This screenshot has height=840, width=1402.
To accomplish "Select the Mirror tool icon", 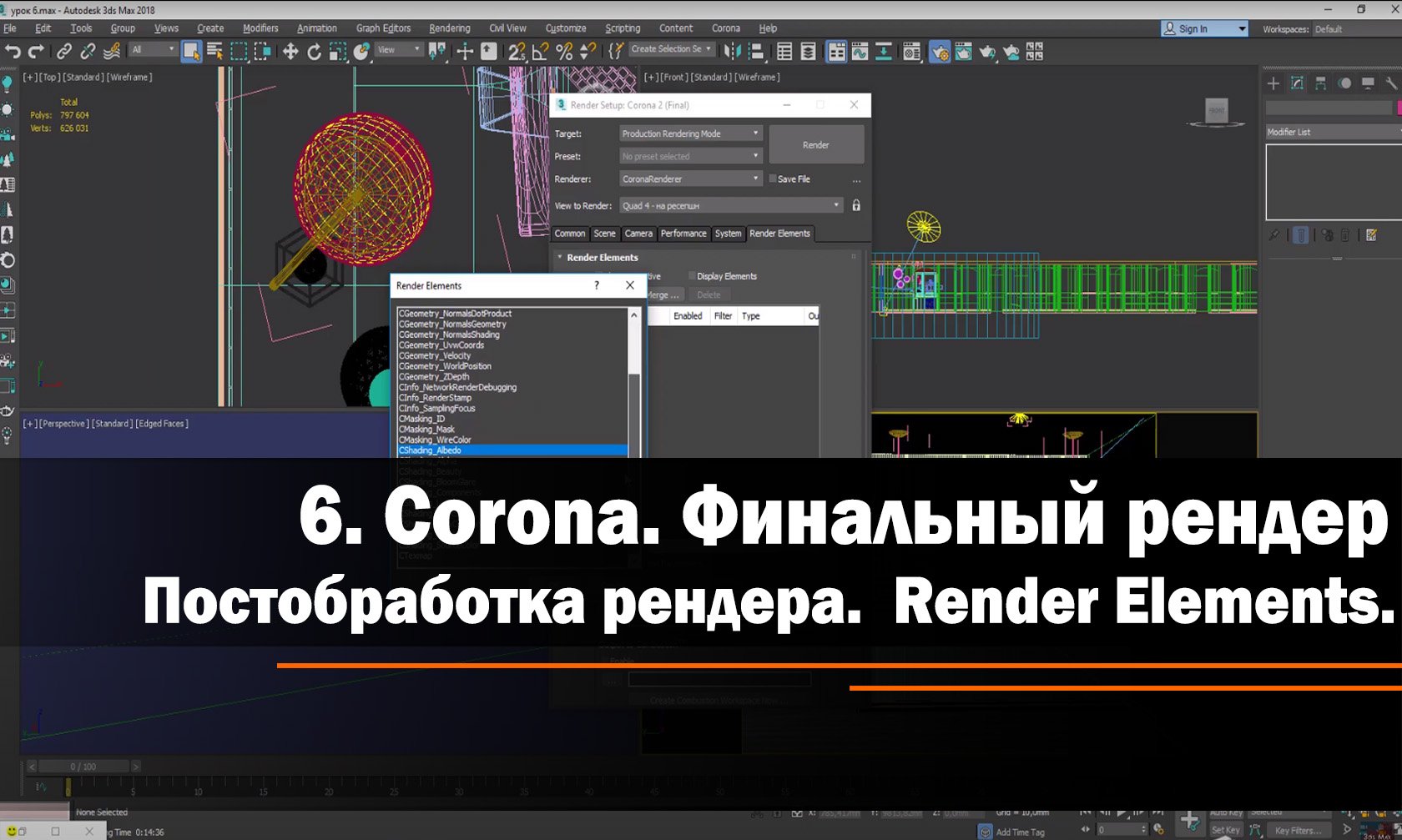I will pos(732,51).
